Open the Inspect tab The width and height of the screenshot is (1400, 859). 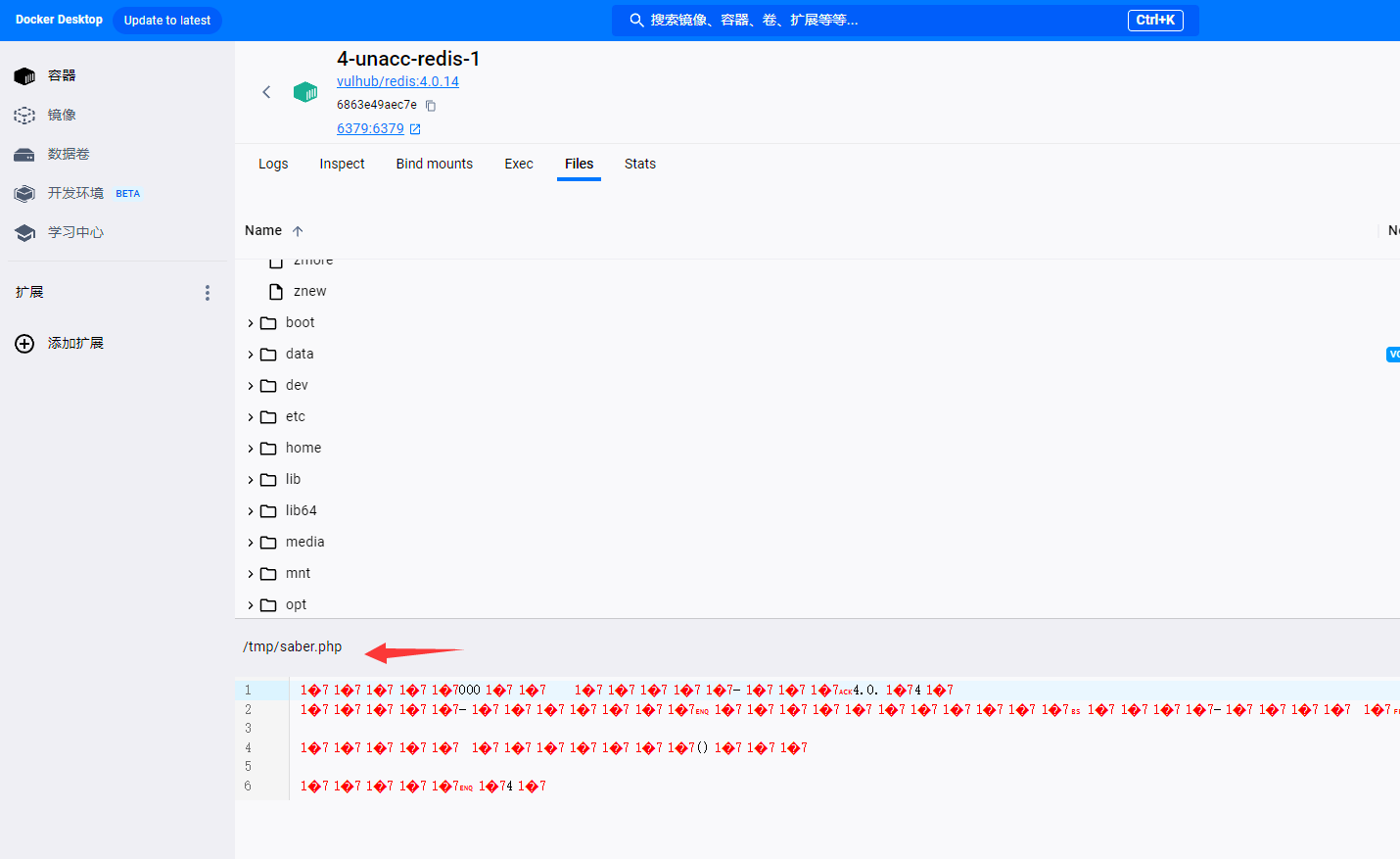pos(342,164)
